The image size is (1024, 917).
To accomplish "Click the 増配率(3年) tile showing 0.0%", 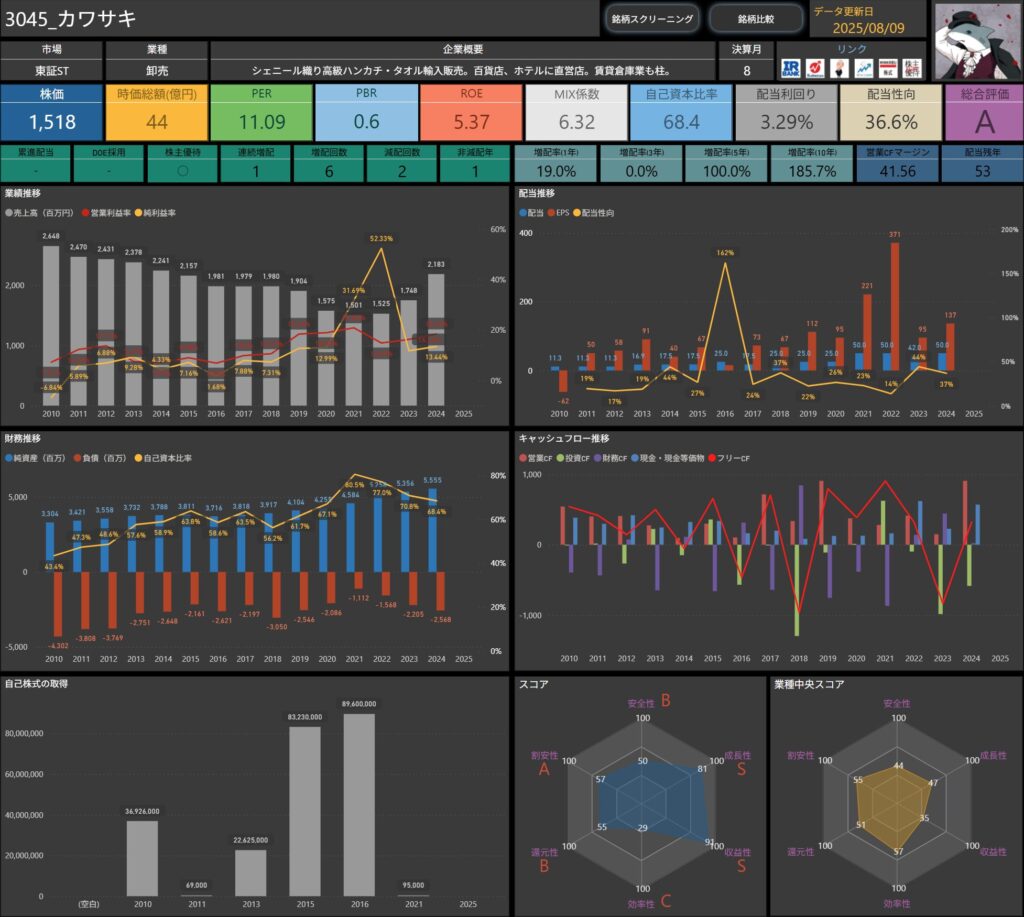I will tap(641, 163).
